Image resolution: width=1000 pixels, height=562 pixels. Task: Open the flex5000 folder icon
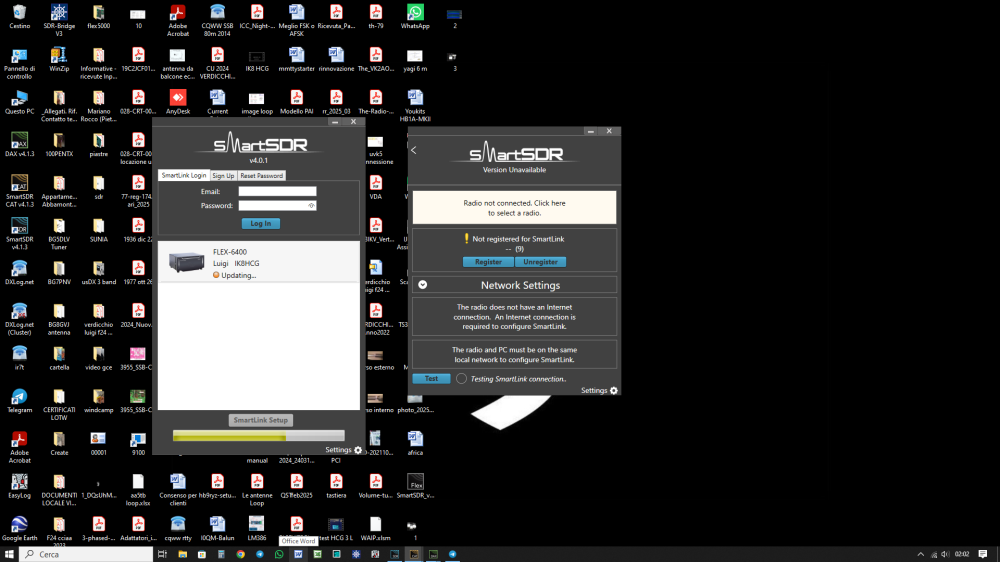[98, 17]
